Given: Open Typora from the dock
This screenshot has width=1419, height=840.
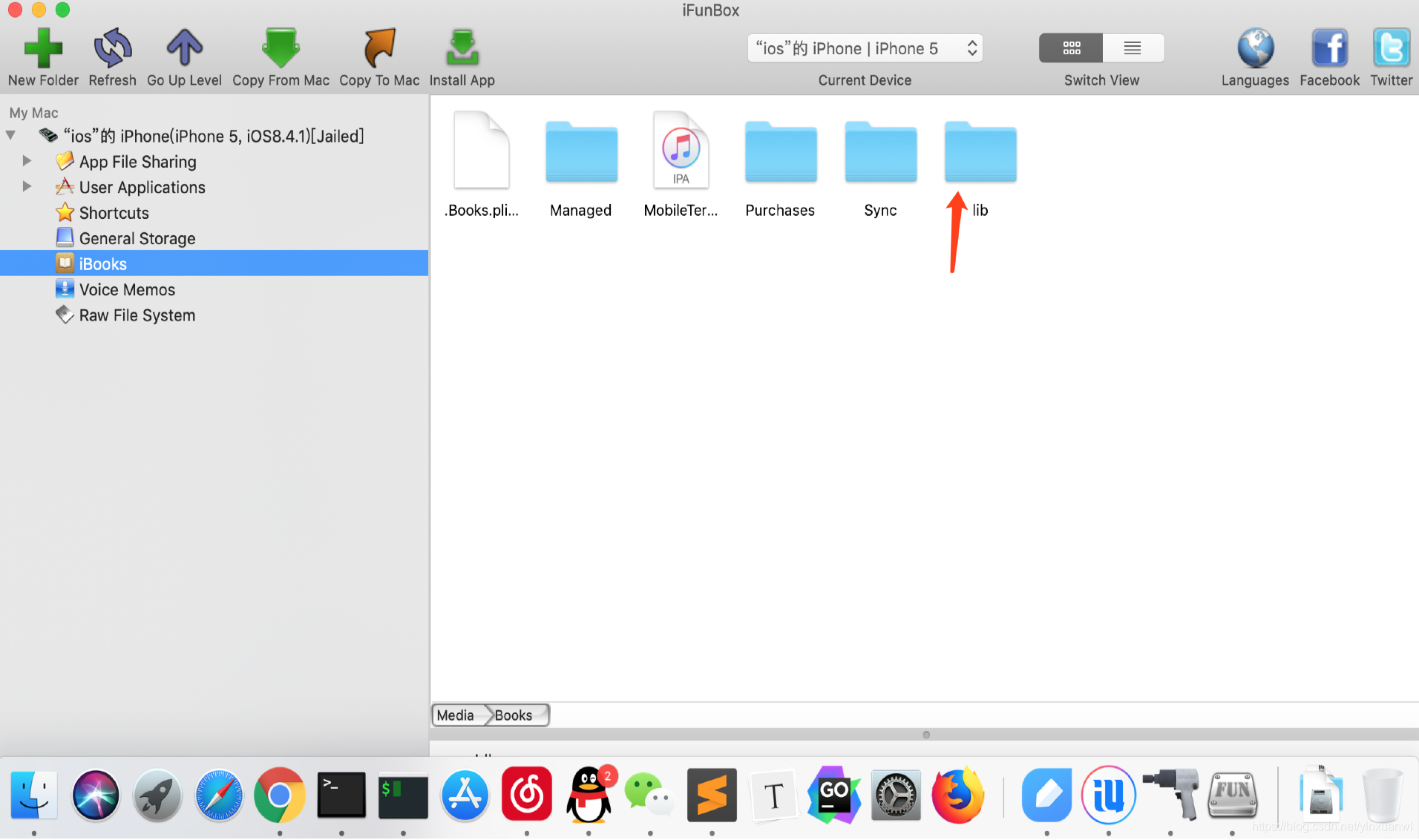Looking at the screenshot, I should (773, 795).
